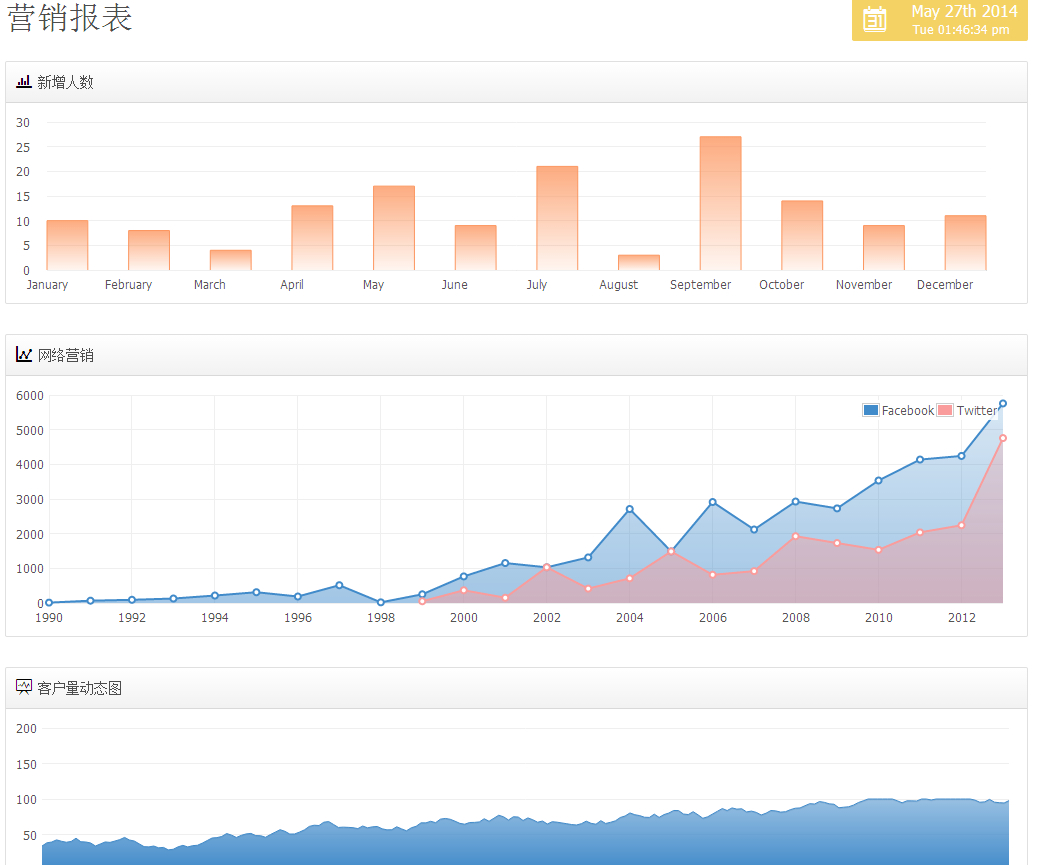
Task: Click the 网络营销 panel header text
Action: pyautogui.click(x=65, y=355)
